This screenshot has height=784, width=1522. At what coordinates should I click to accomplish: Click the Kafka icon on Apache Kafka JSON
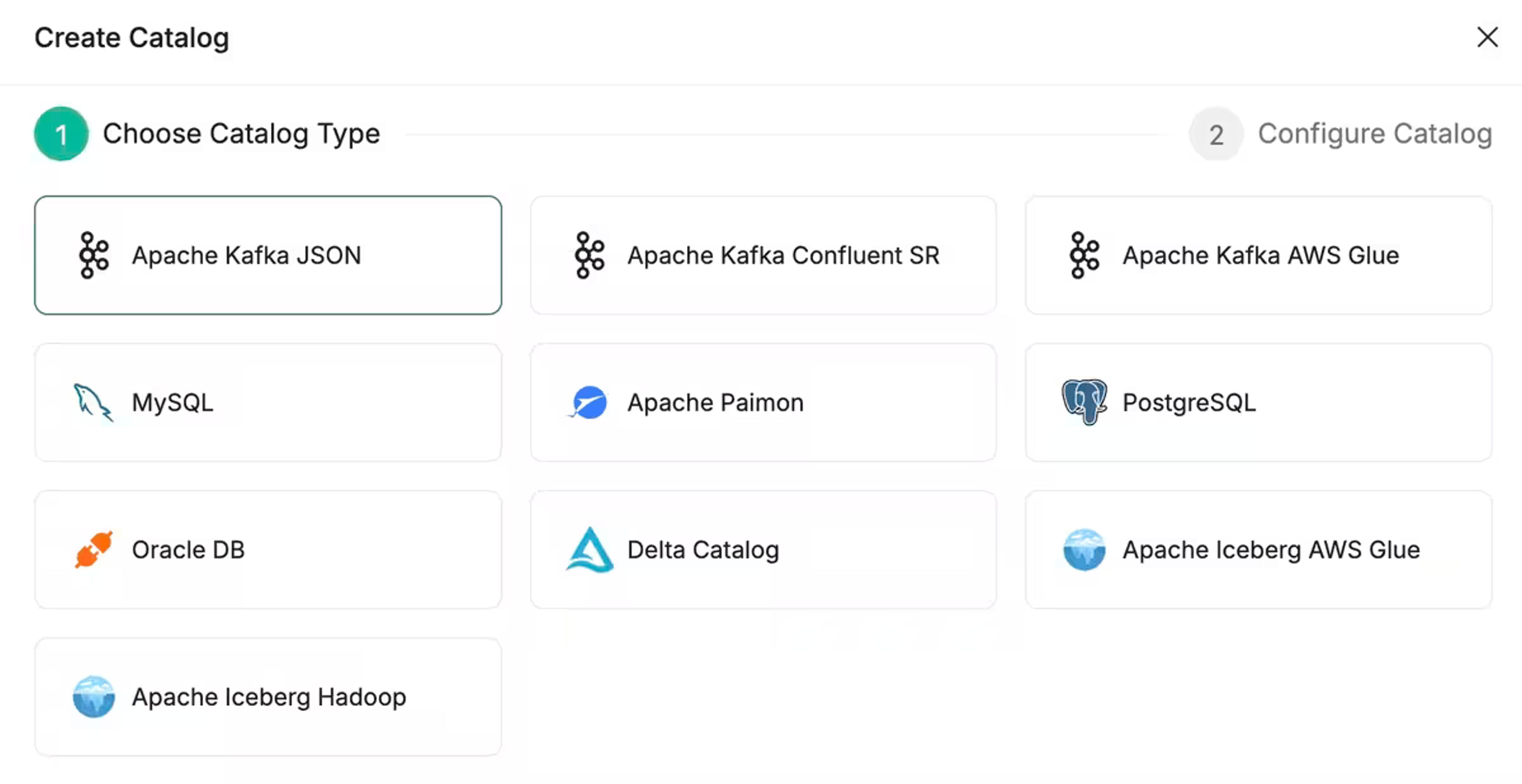pyautogui.click(x=94, y=255)
